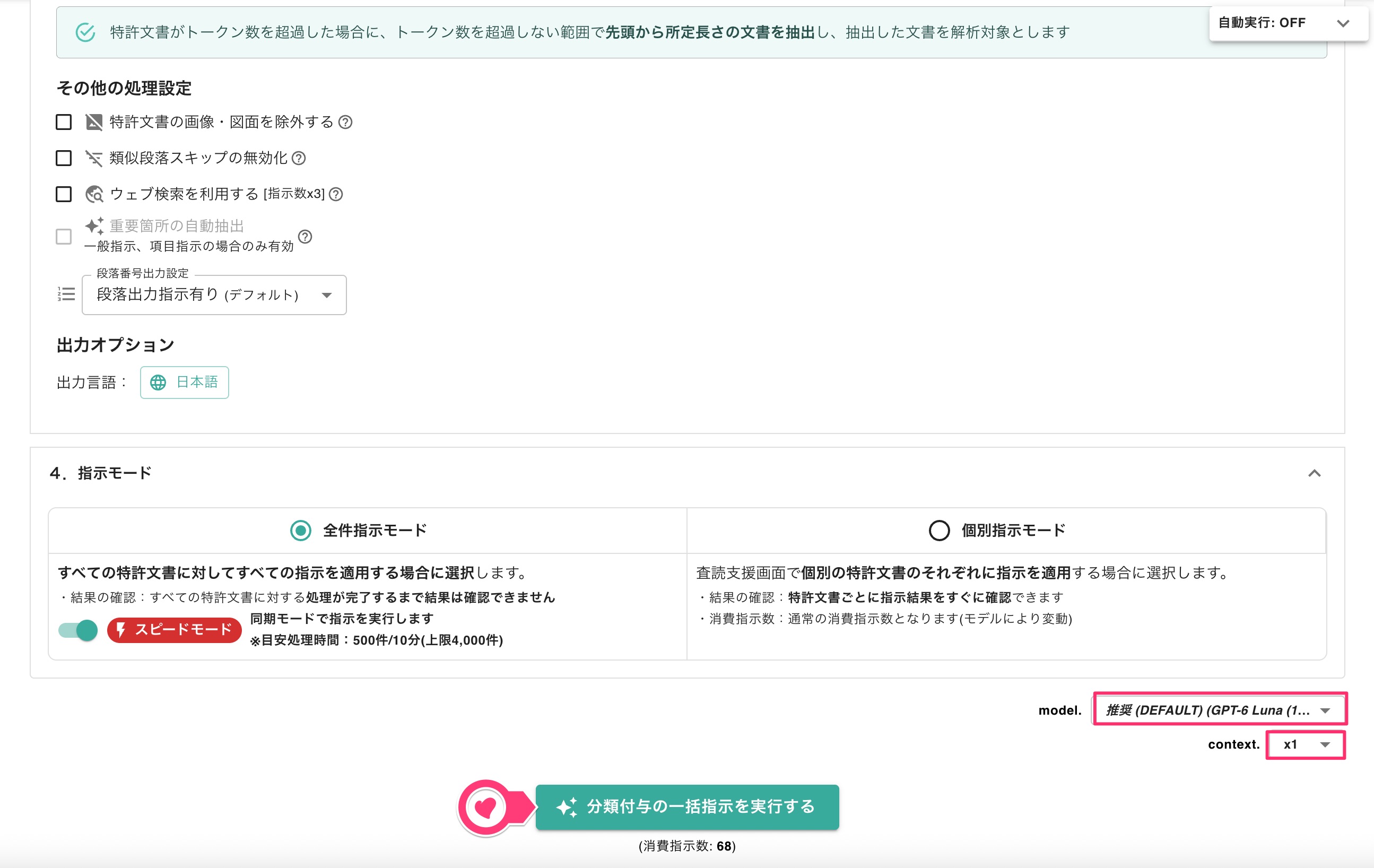Select the 個別指示モード radio button
This screenshot has width=1374, height=868.
(939, 530)
